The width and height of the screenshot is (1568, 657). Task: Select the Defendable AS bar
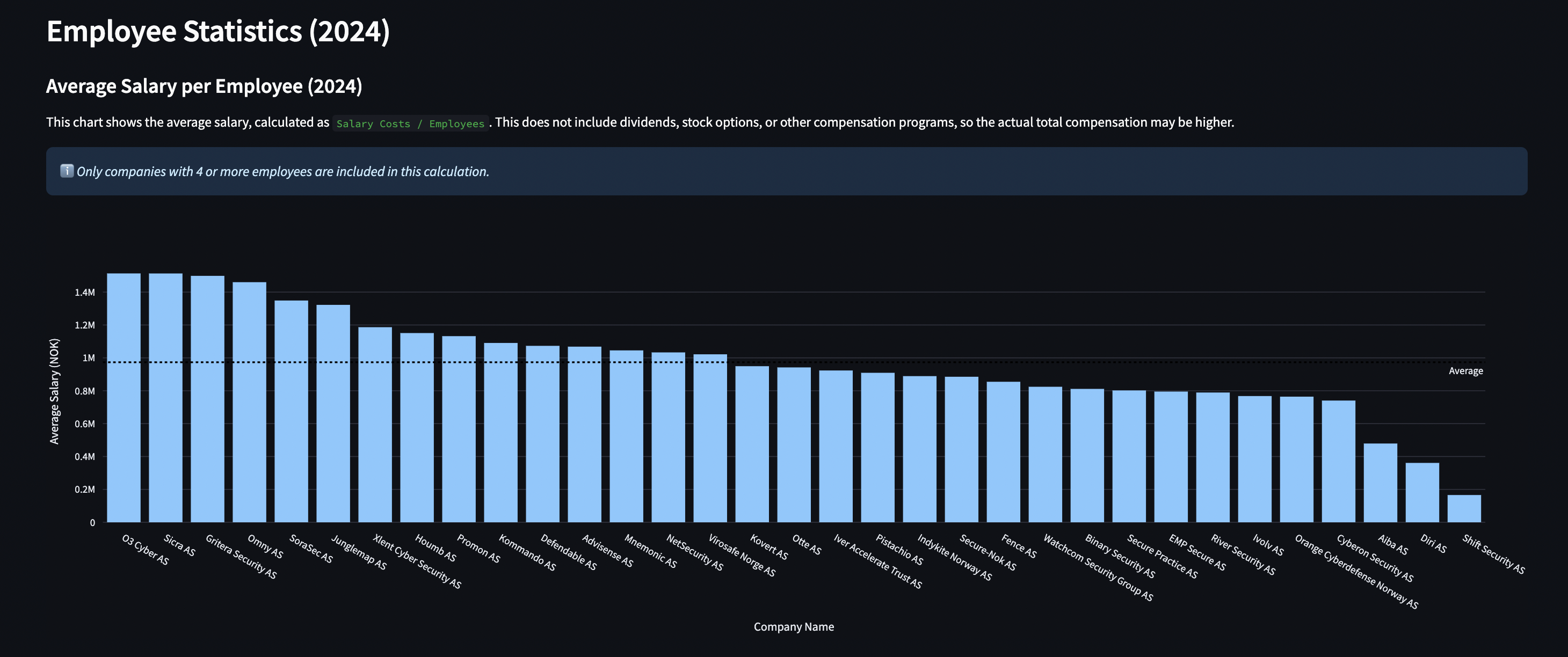click(543, 434)
